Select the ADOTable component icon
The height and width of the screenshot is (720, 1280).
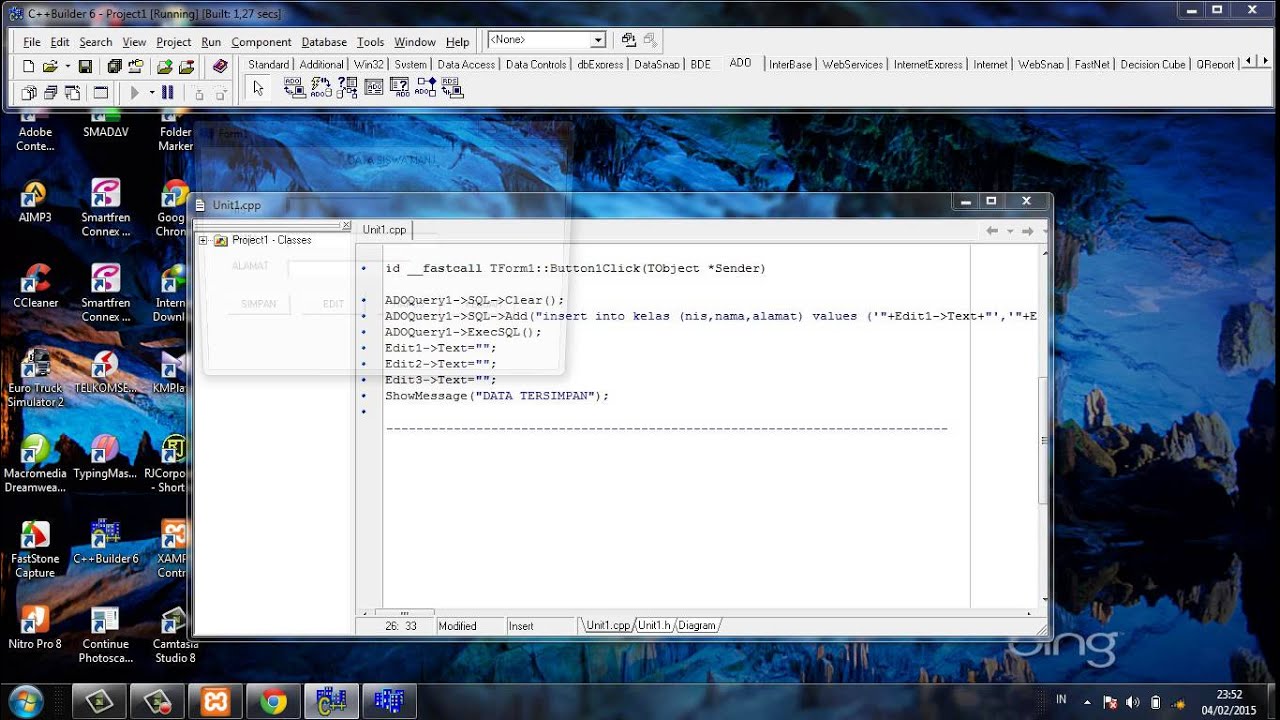click(x=373, y=88)
